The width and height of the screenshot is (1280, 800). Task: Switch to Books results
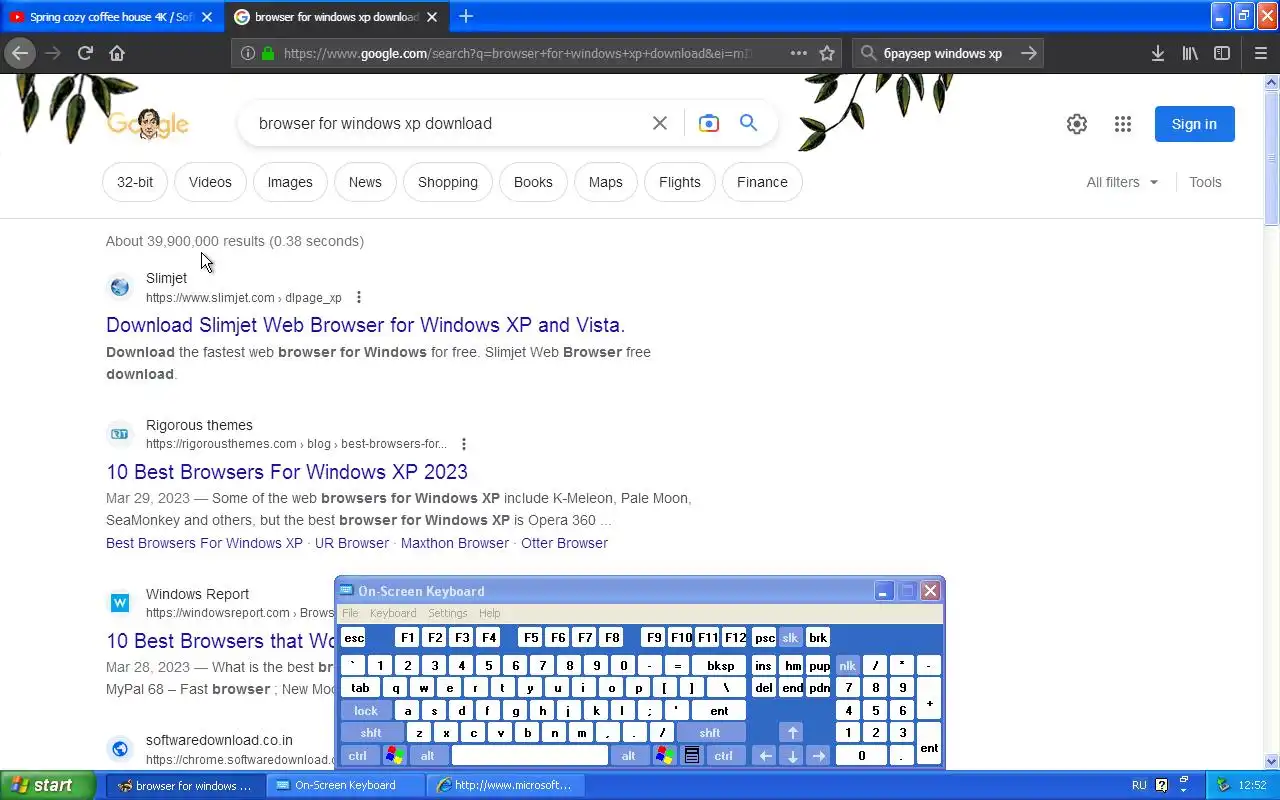point(533,182)
